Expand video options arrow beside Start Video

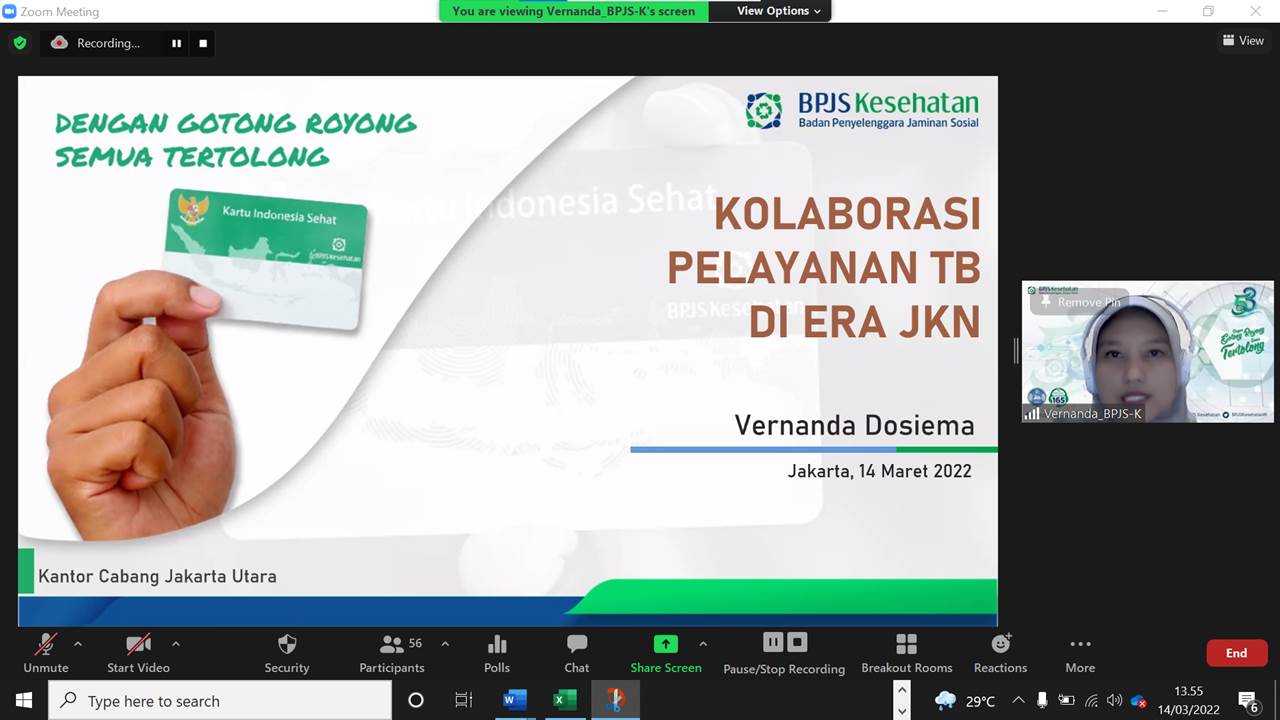point(176,644)
